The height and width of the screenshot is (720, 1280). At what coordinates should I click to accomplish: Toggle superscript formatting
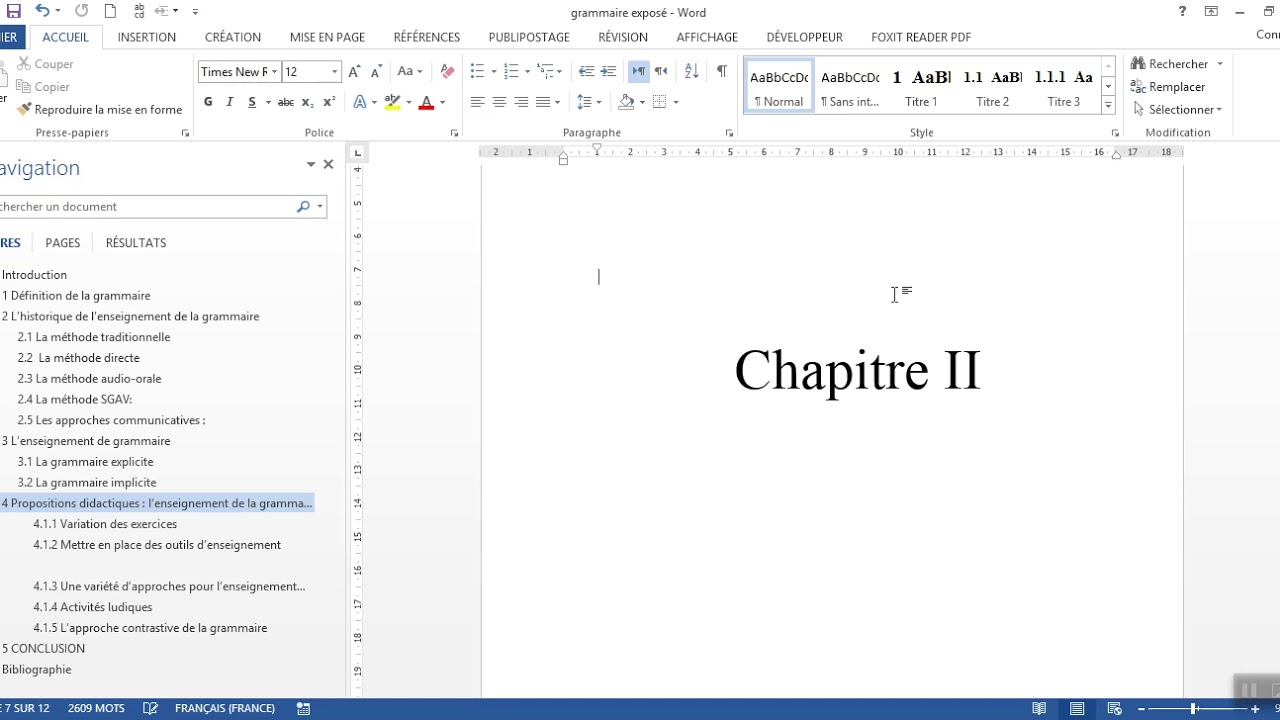tap(330, 102)
